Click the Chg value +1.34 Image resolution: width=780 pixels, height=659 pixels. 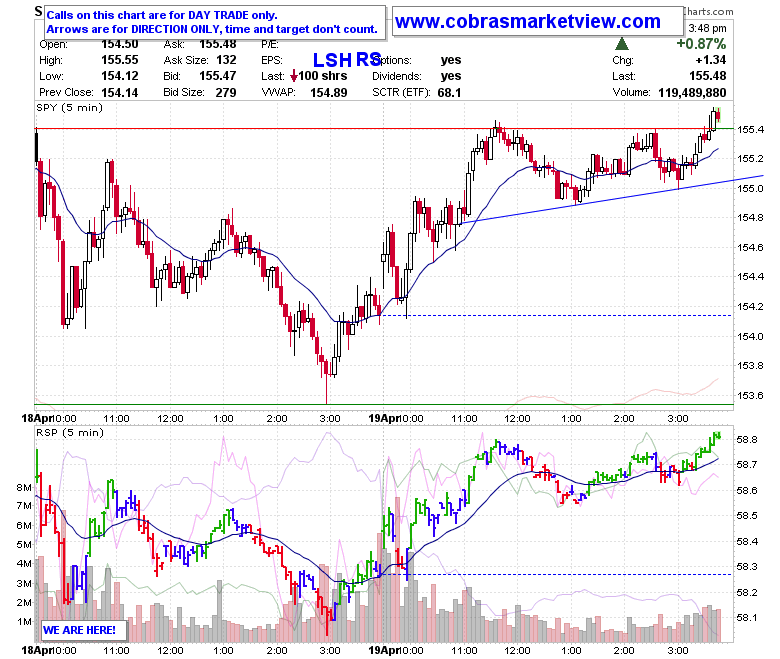click(710, 60)
